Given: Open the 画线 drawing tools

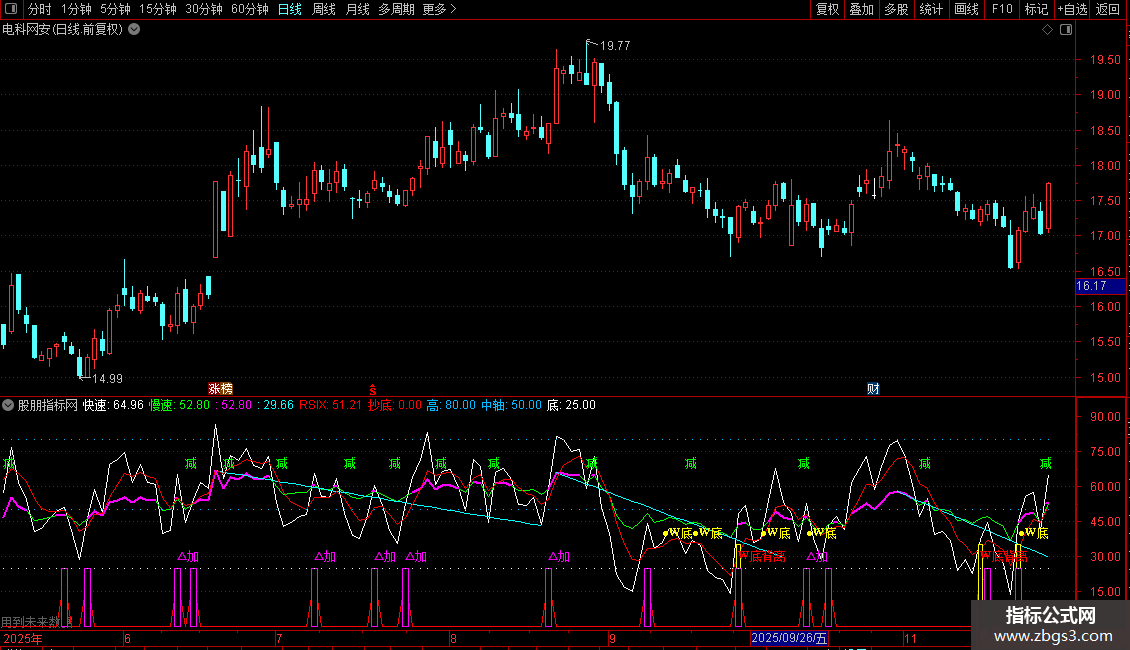Looking at the screenshot, I should point(966,10).
